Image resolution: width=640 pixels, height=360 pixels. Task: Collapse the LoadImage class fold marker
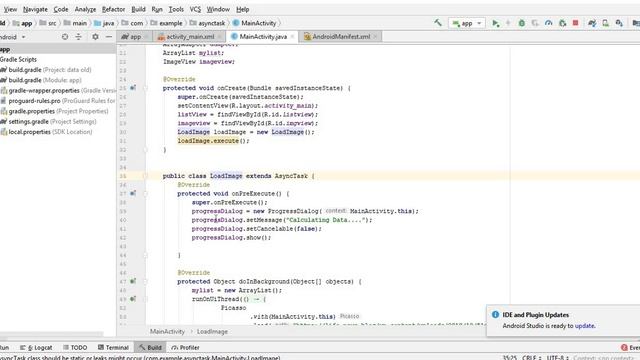coord(145,176)
